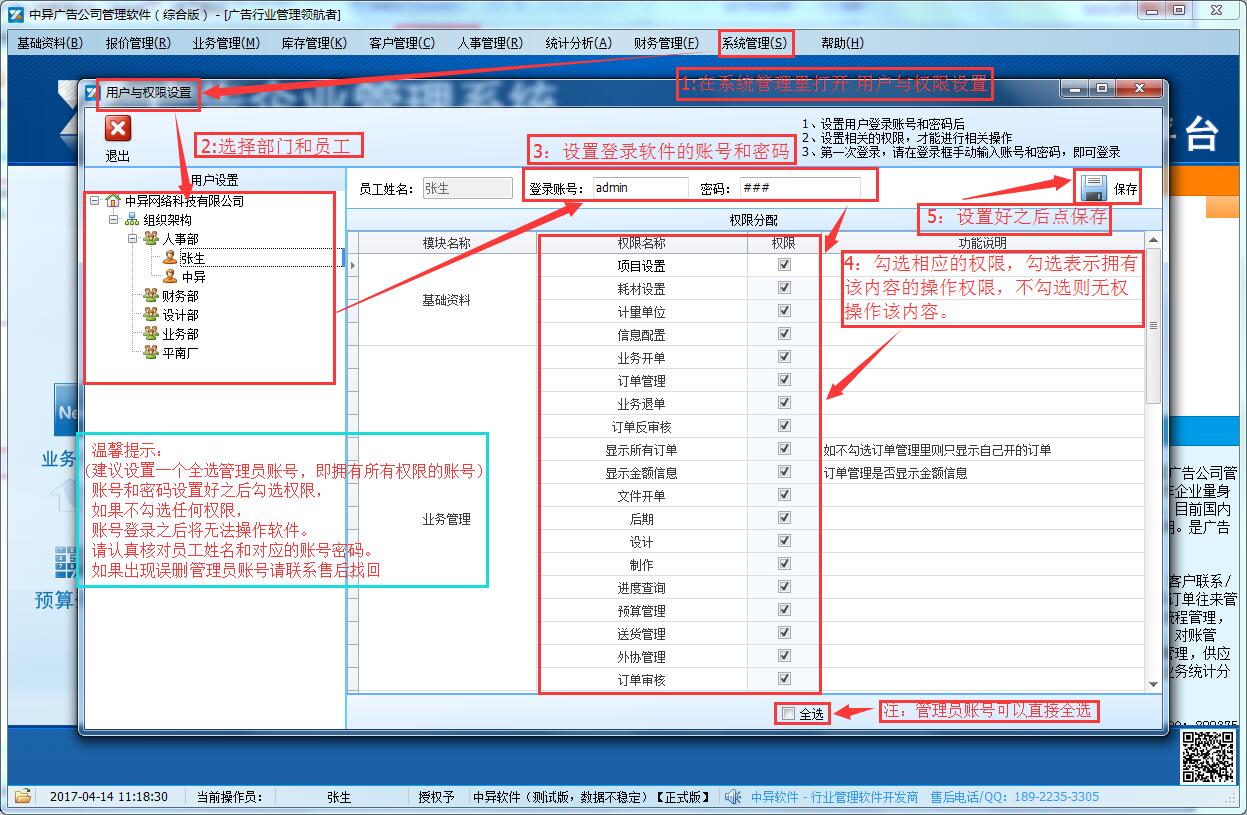
Task: Collapse the 中异网络科技有限公司 tree node
Action: pos(94,201)
